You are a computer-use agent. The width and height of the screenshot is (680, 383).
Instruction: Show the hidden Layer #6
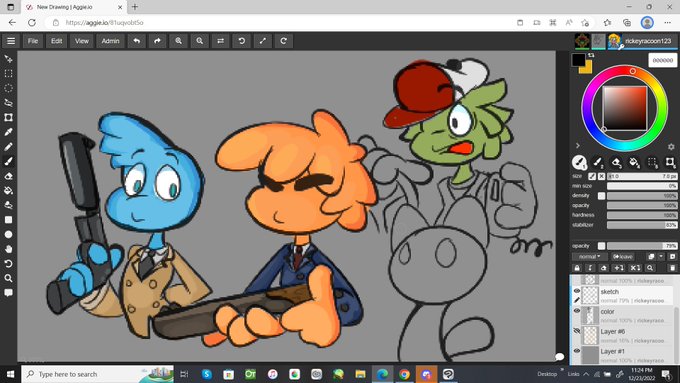pyautogui.click(x=577, y=331)
